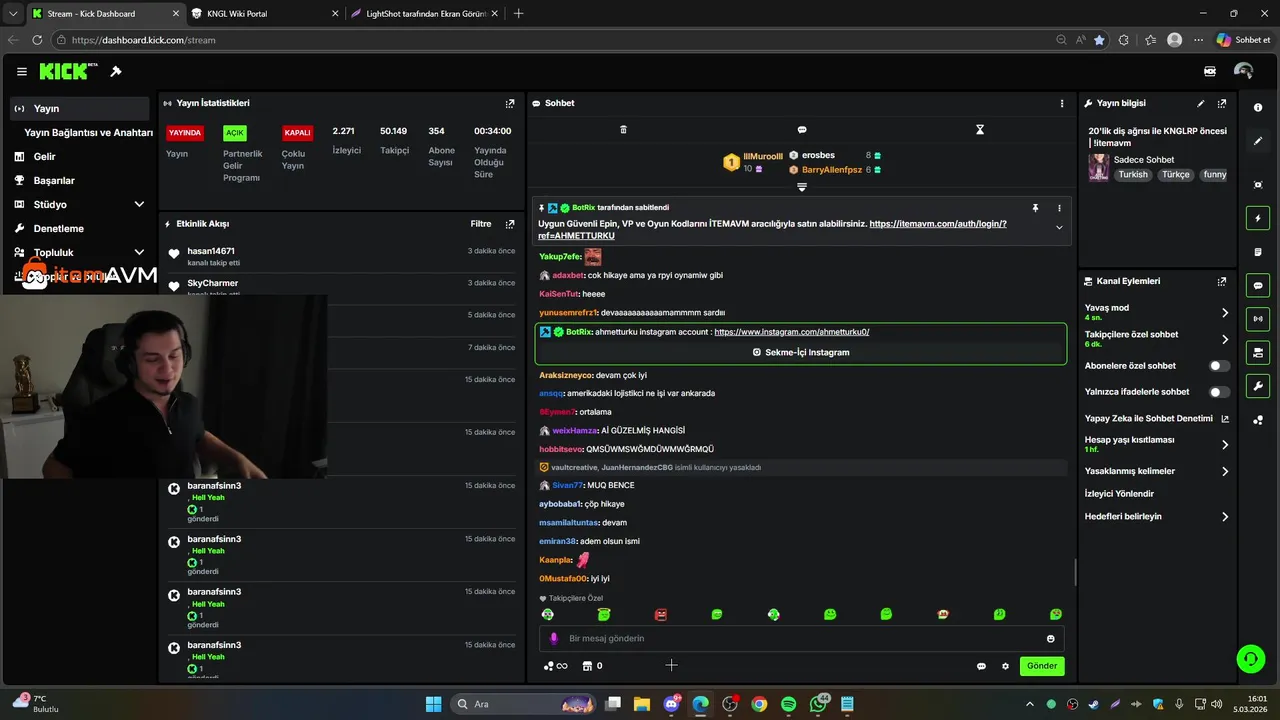
Task: Click the trash clear-chat icon
Action: 623,130
